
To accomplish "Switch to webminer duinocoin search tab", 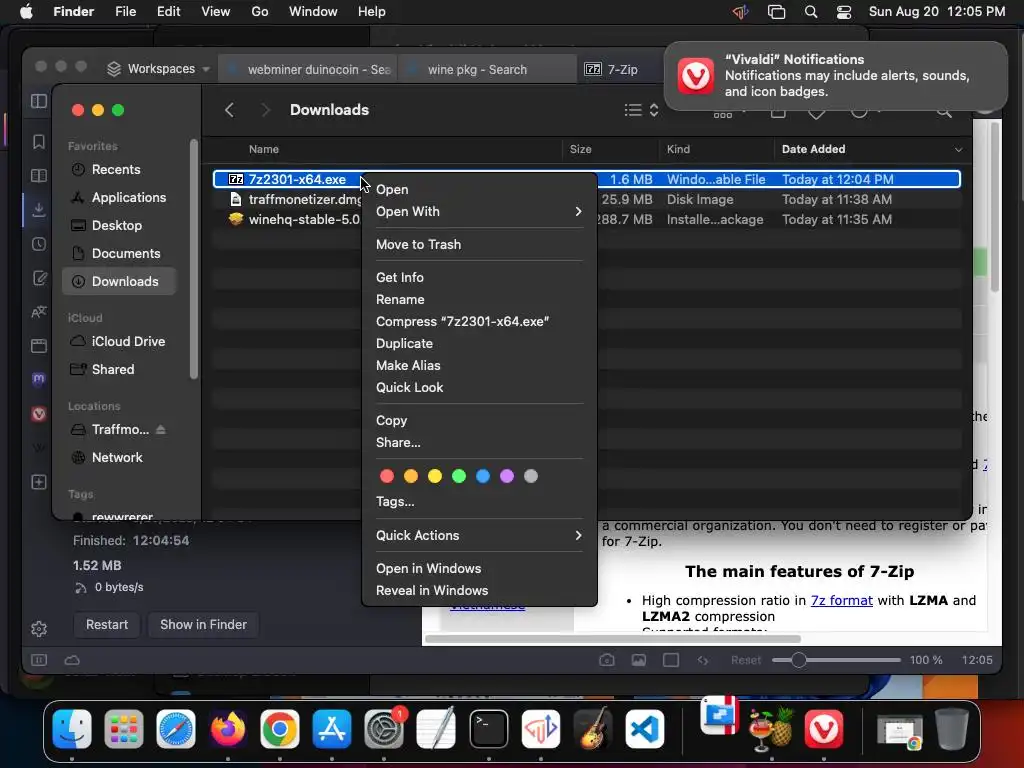I will 309,69.
